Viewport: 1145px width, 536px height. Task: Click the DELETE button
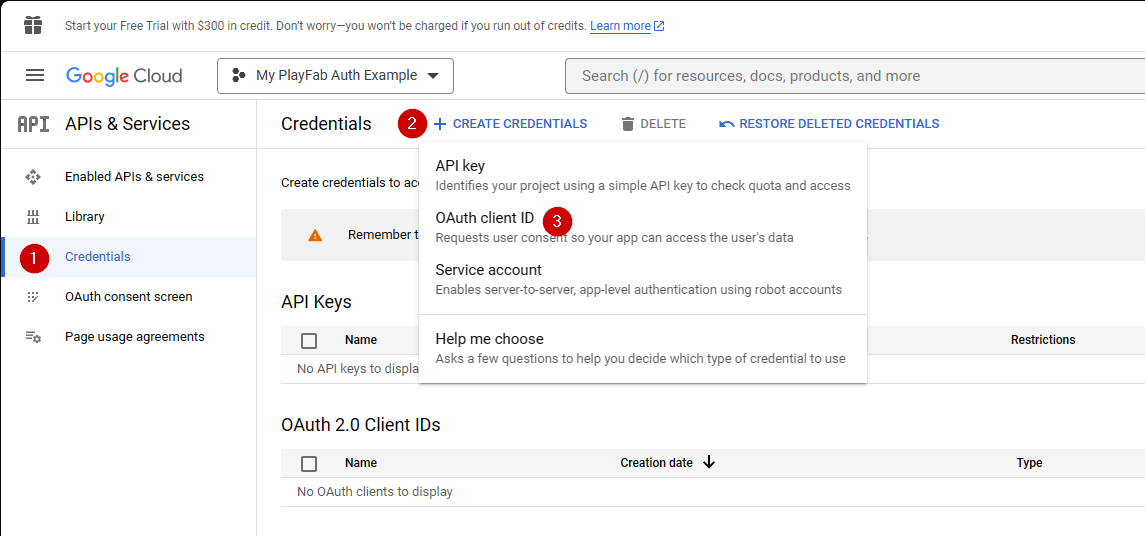(x=654, y=124)
